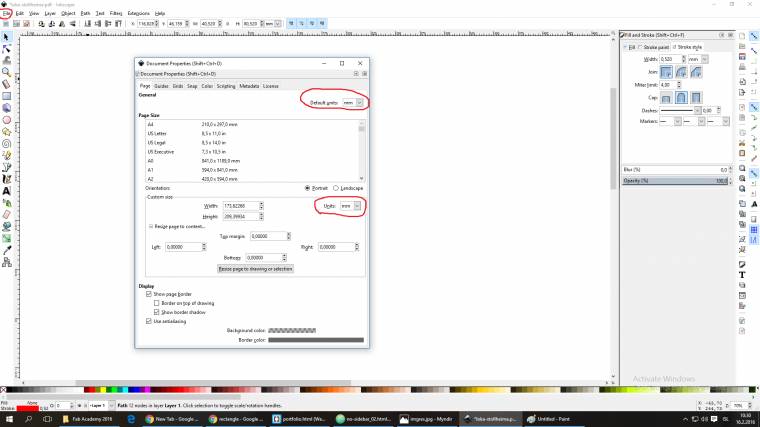Image resolution: width=760 pixels, height=427 pixels.
Task: Open the File menu
Action: pos(6,13)
